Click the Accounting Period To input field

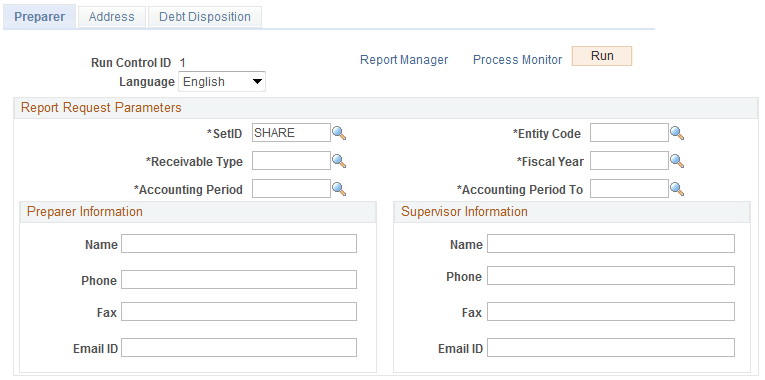[x=629, y=189]
